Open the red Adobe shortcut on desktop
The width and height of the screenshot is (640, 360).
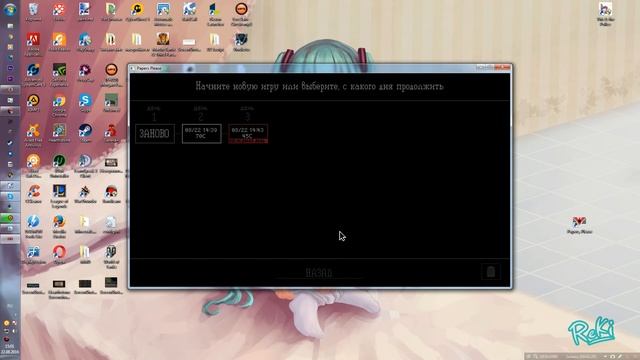coord(33,44)
